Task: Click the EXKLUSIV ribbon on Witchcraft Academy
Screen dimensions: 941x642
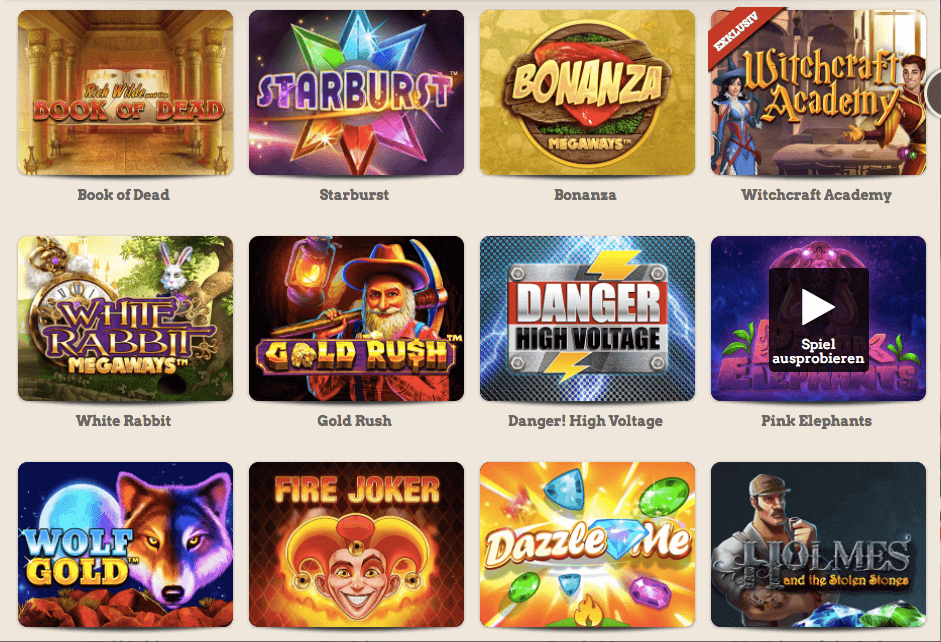Action: coord(737,30)
